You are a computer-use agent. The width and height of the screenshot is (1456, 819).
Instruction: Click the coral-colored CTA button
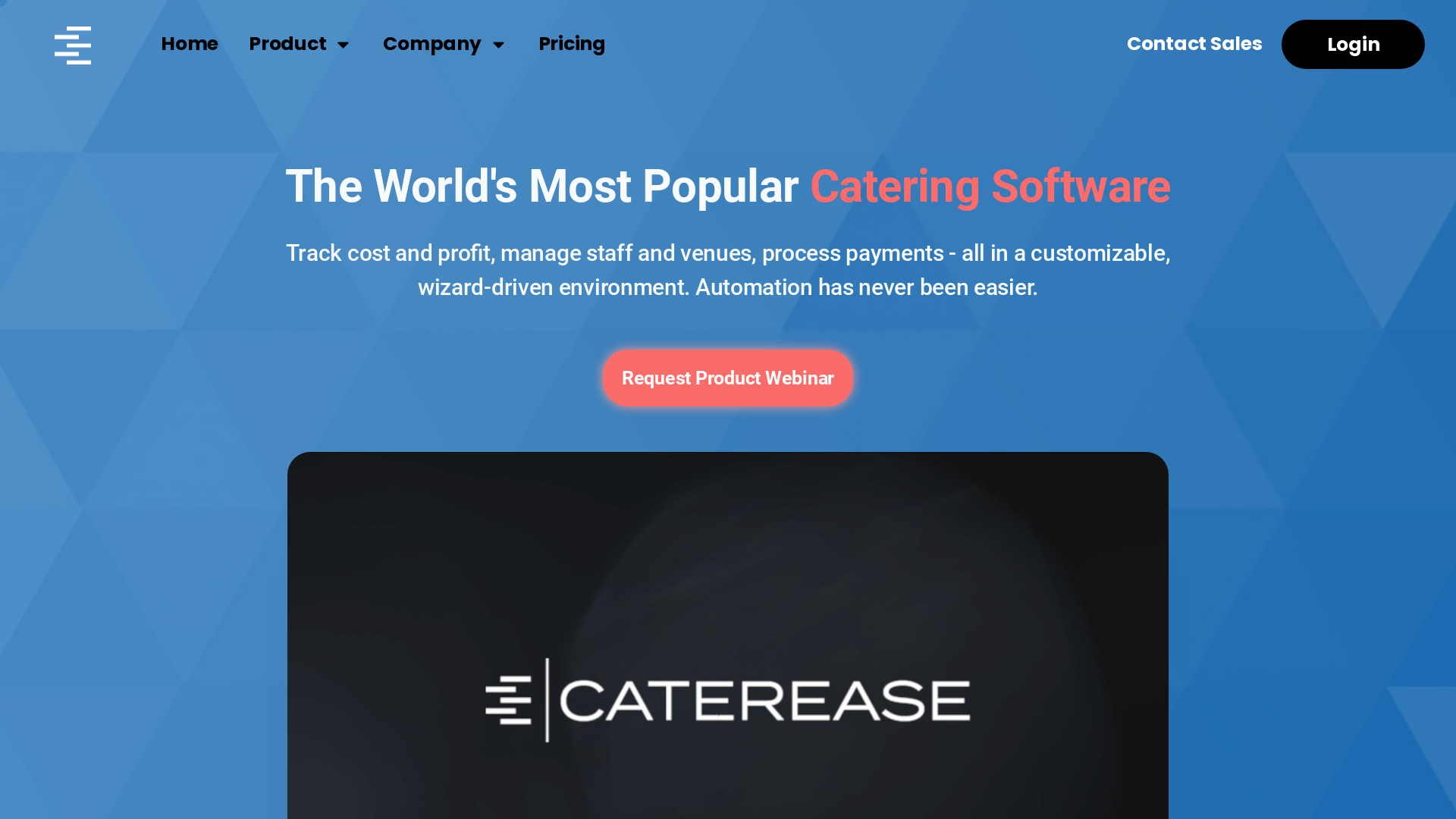[x=727, y=378]
